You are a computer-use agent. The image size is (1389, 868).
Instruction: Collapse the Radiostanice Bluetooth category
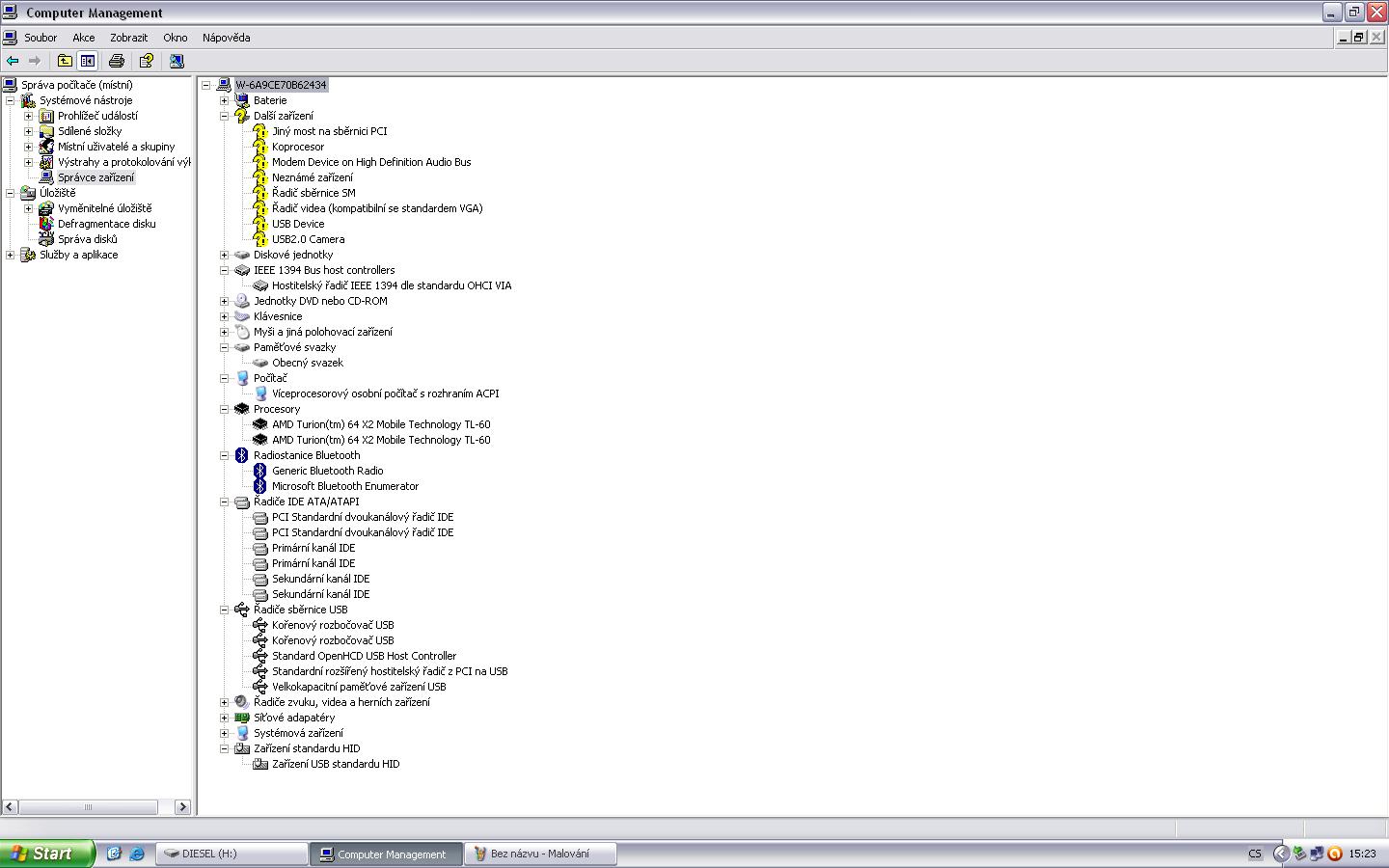[x=224, y=455]
